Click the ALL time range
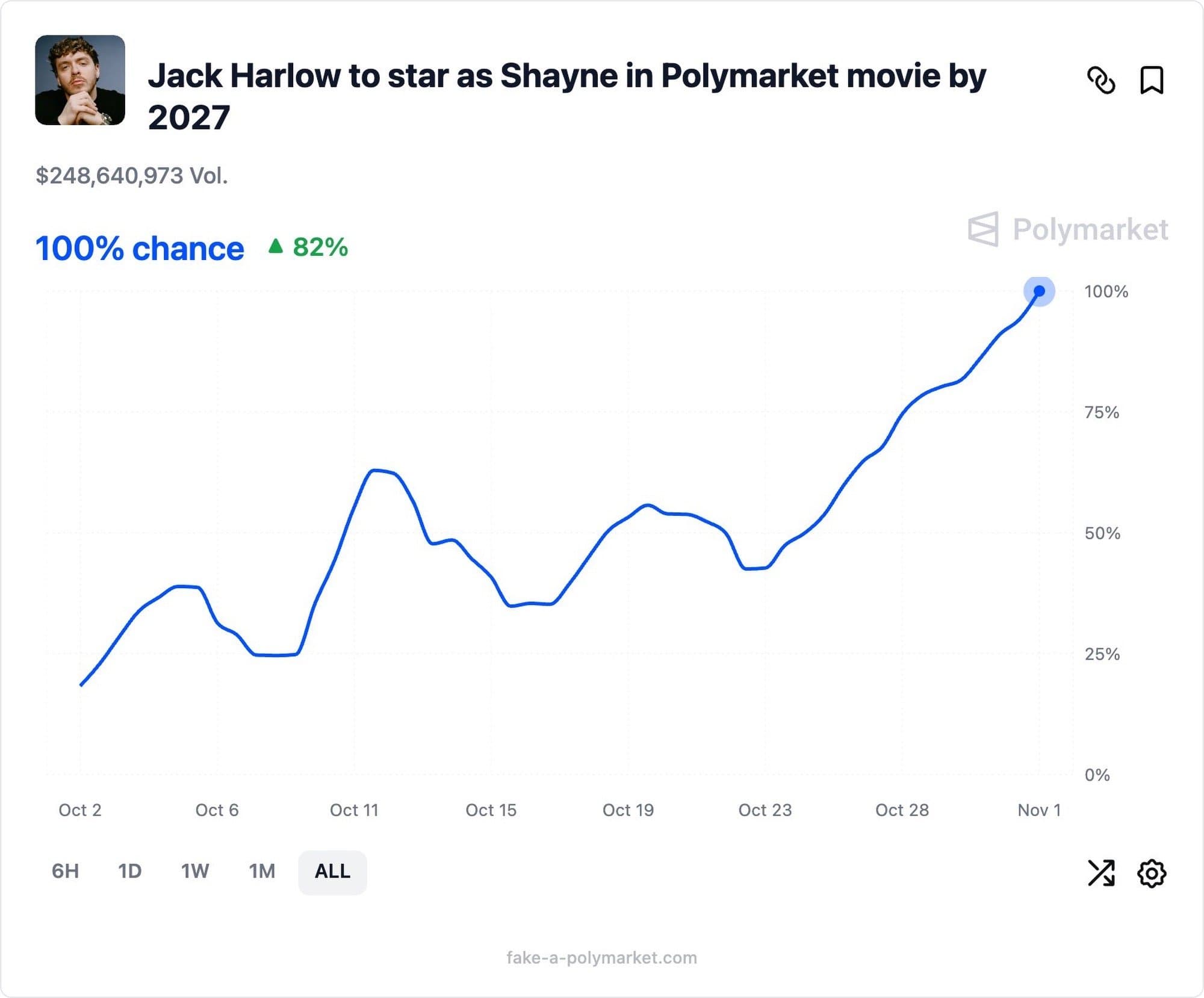1204x998 pixels. coord(332,871)
